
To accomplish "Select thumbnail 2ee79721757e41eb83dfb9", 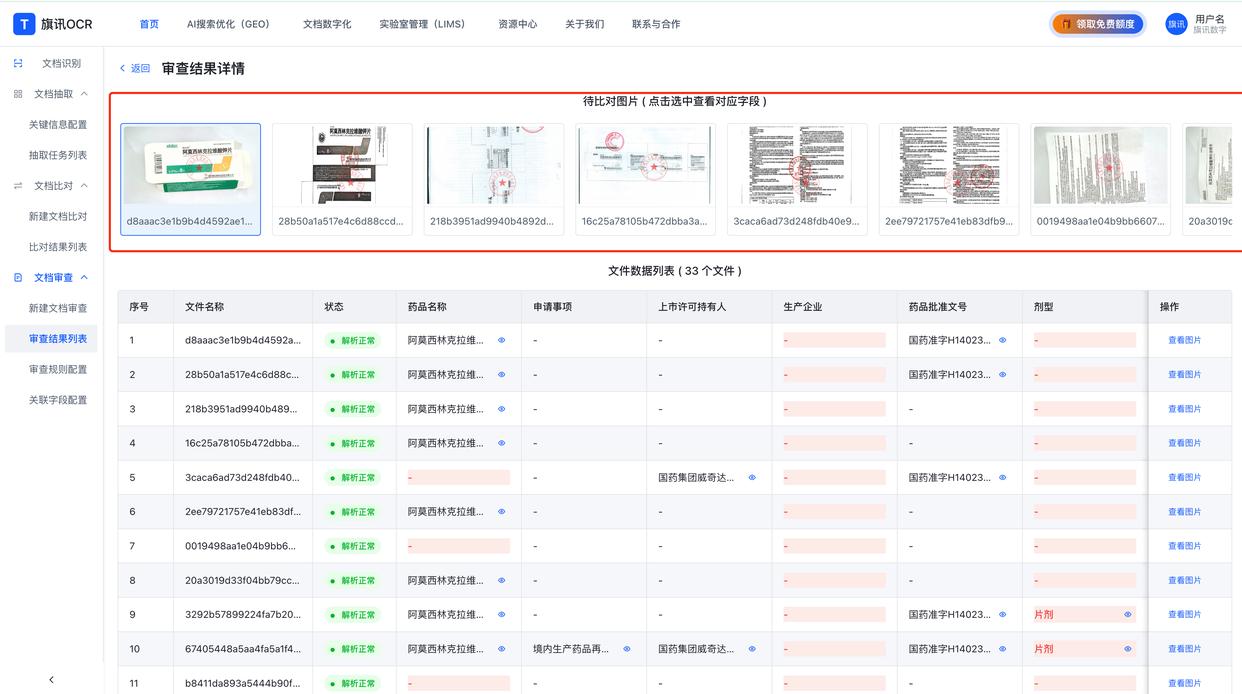I will [949, 180].
